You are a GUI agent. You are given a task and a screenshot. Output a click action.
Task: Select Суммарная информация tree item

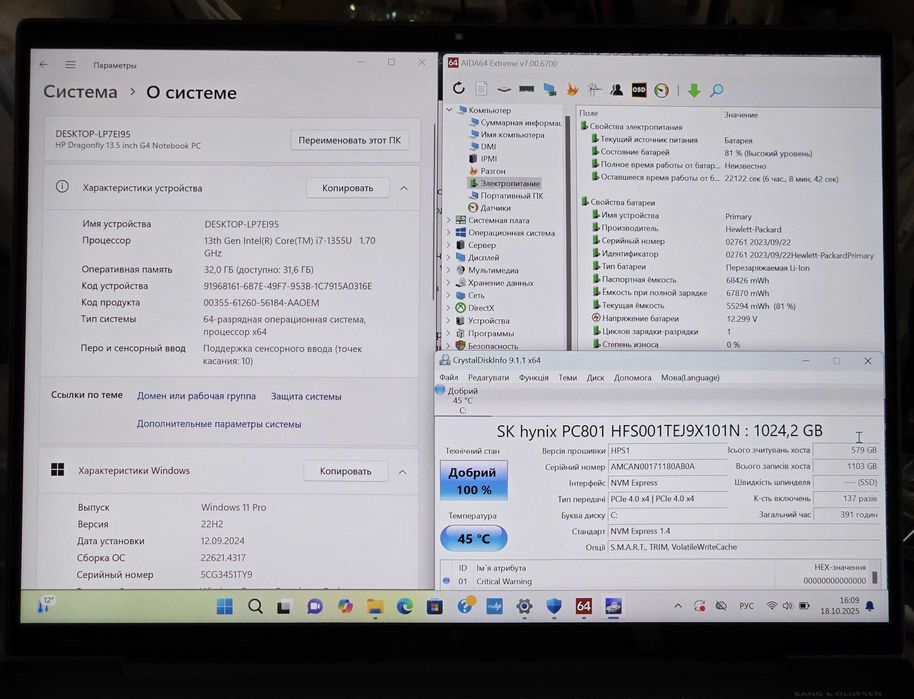(x=516, y=122)
